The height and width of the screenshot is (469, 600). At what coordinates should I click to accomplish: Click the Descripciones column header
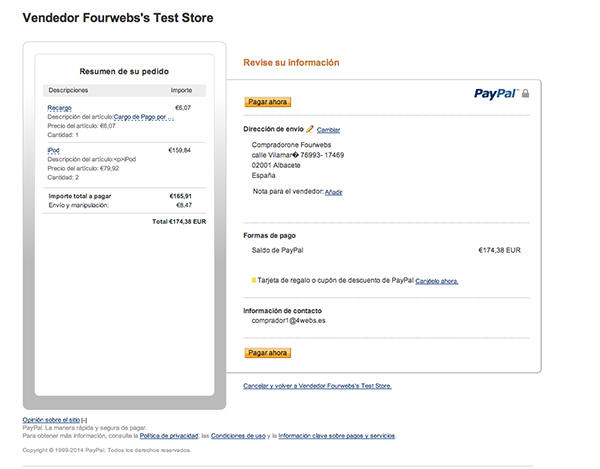[x=68, y=90]
